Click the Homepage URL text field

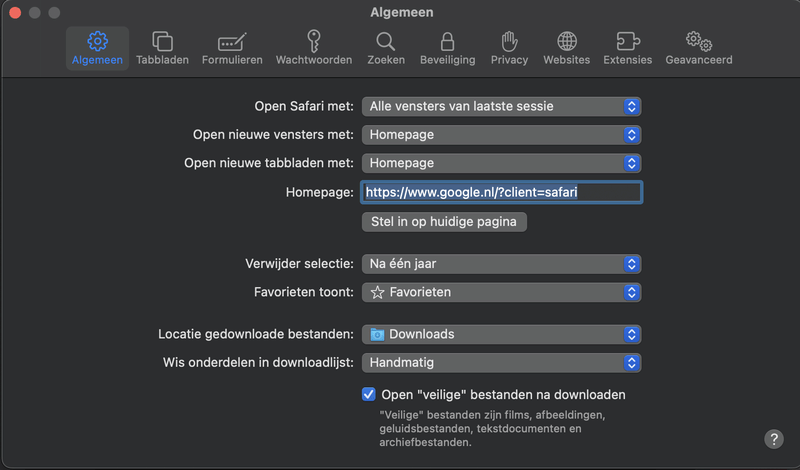point(500,192)
